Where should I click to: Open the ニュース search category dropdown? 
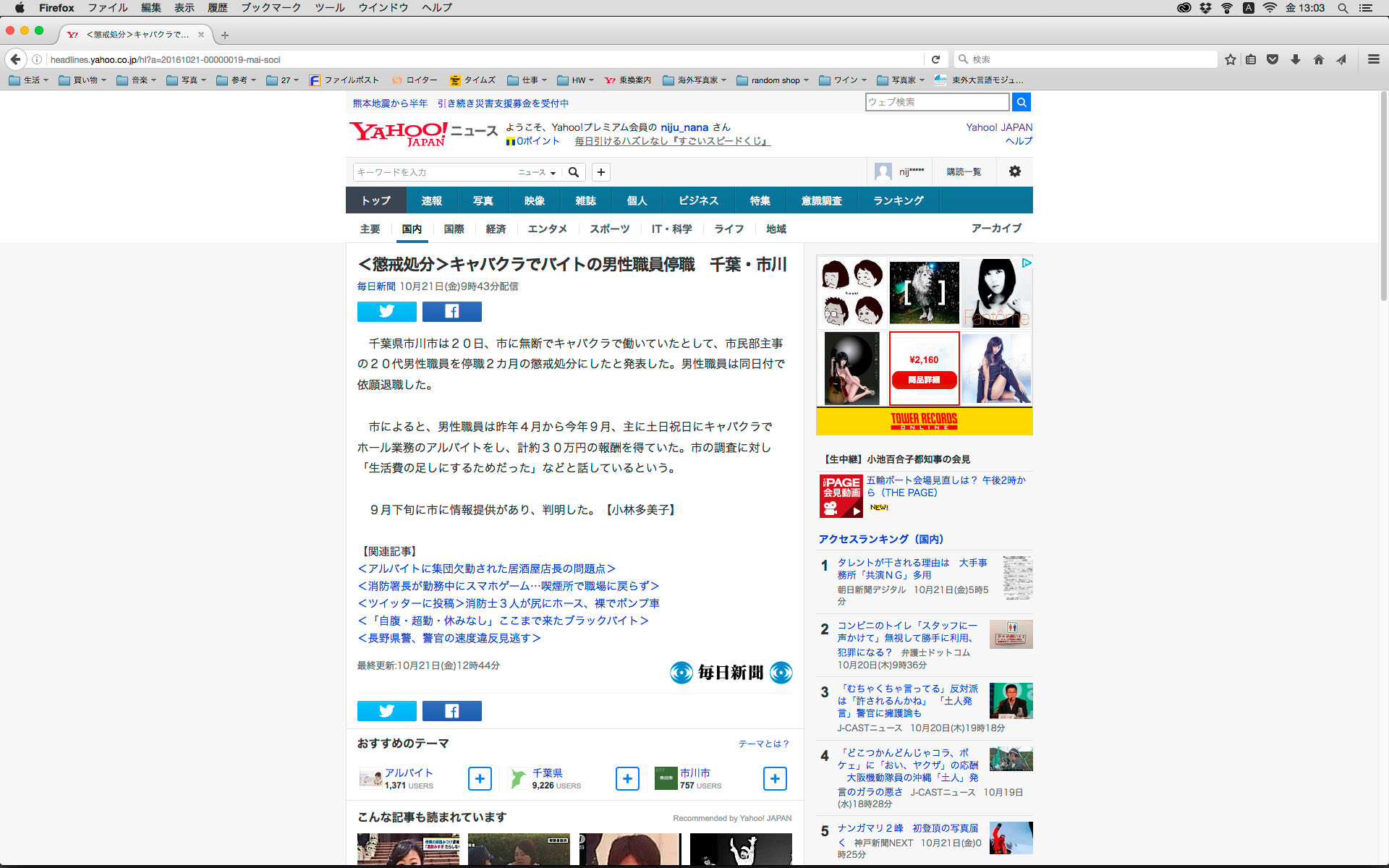click(537, 172)
